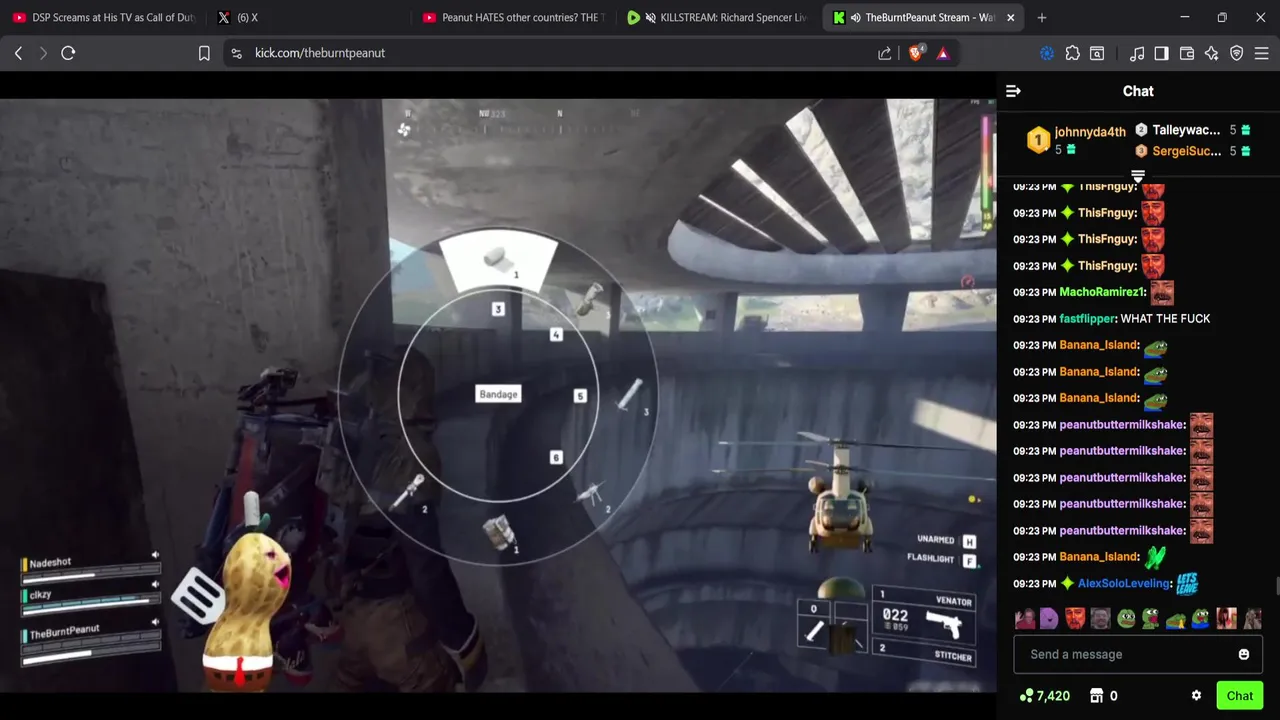1280x720 pixels.
Task: Open the channel shop storefront icon
Action: [1096, 696]
